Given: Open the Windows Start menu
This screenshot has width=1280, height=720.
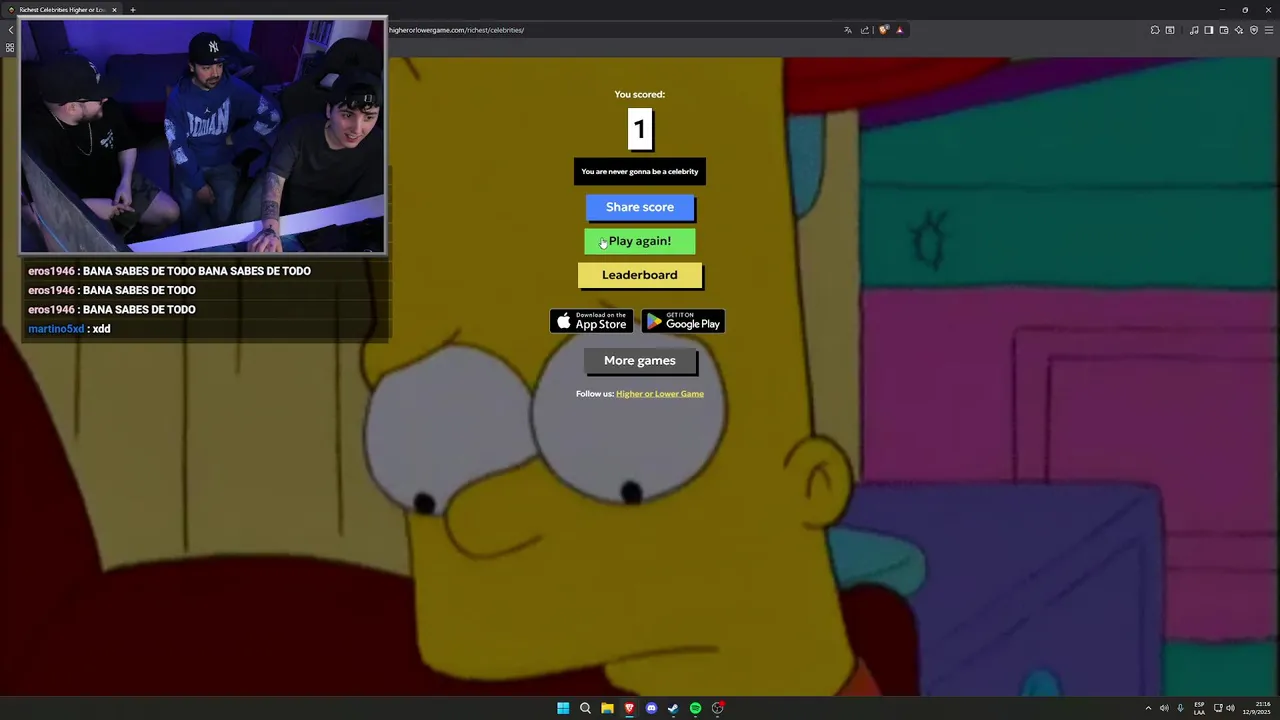Looking at the screenshot, I should pyautogui.click(x=563, y=708).
